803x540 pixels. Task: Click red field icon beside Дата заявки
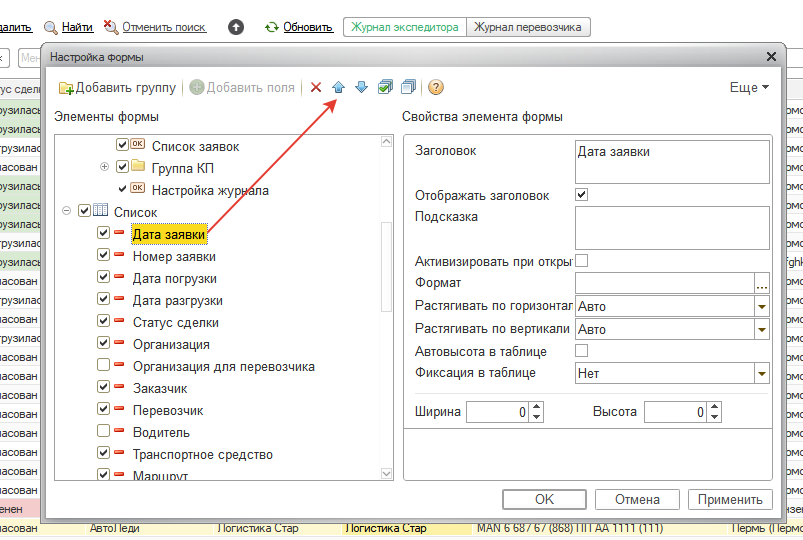tap(119, 233)
